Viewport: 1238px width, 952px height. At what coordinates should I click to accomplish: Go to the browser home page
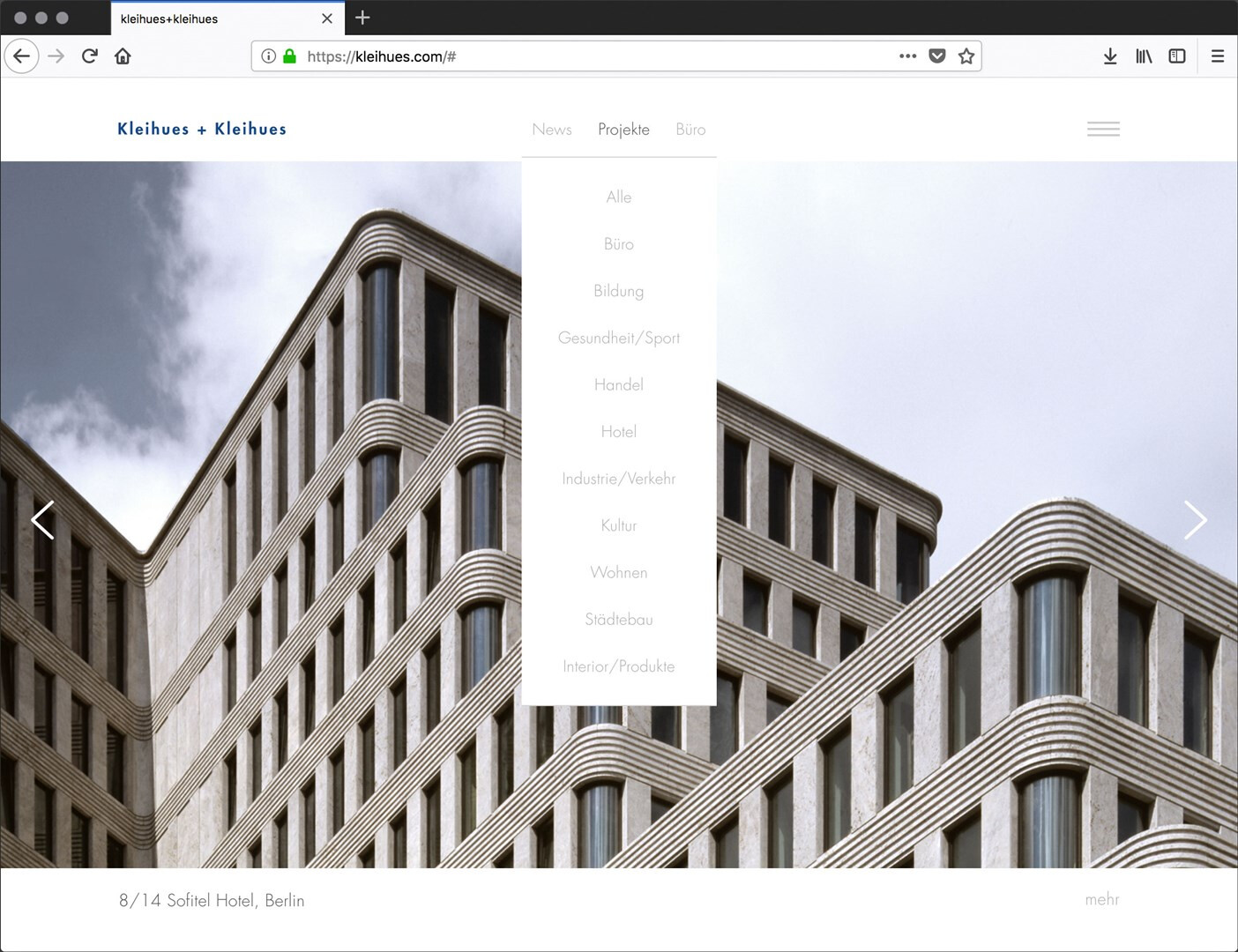click(x=123, y=56)
